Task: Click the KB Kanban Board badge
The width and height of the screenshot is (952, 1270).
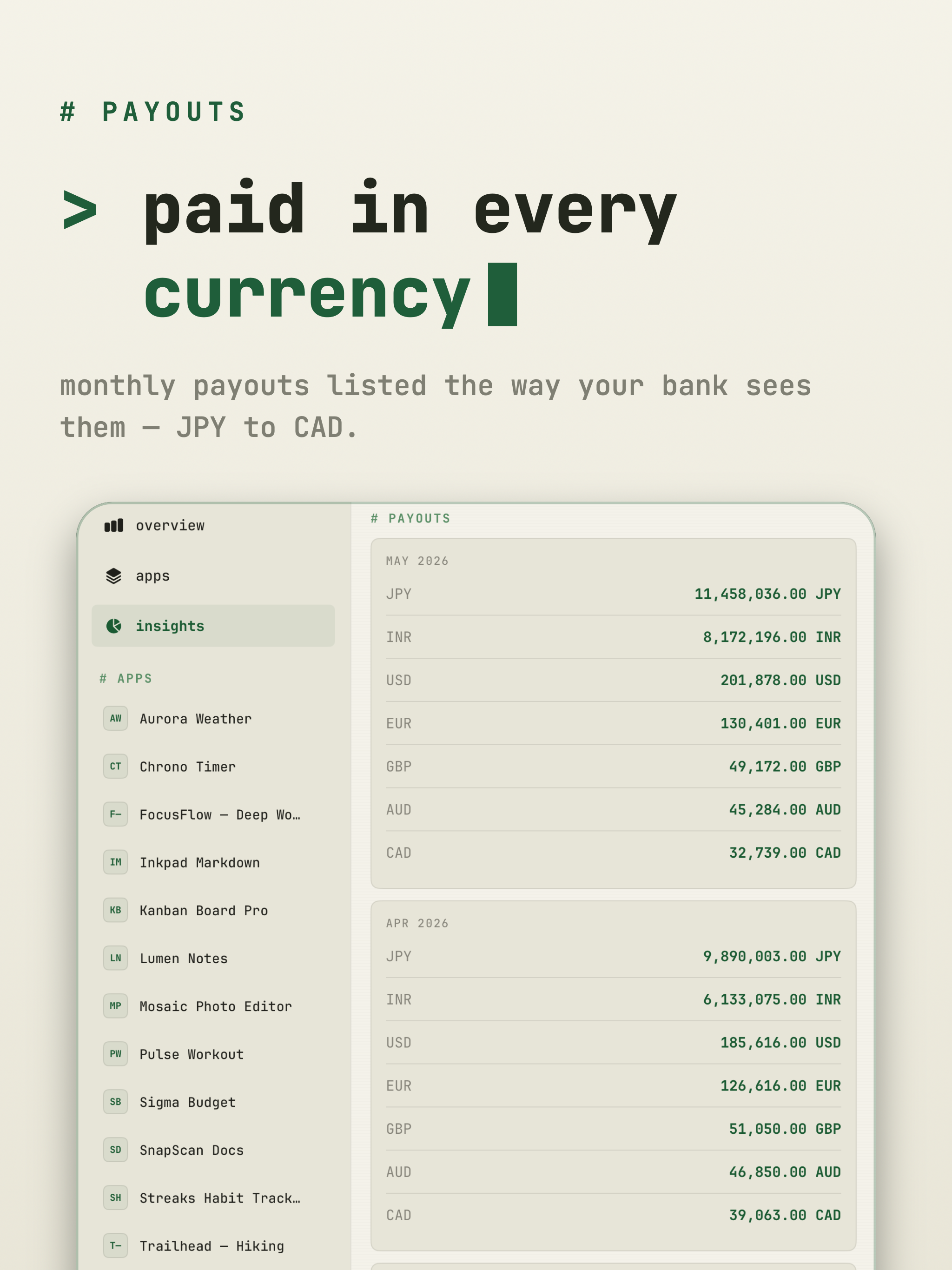Action: pyautogui.click(x=115, y=910)
